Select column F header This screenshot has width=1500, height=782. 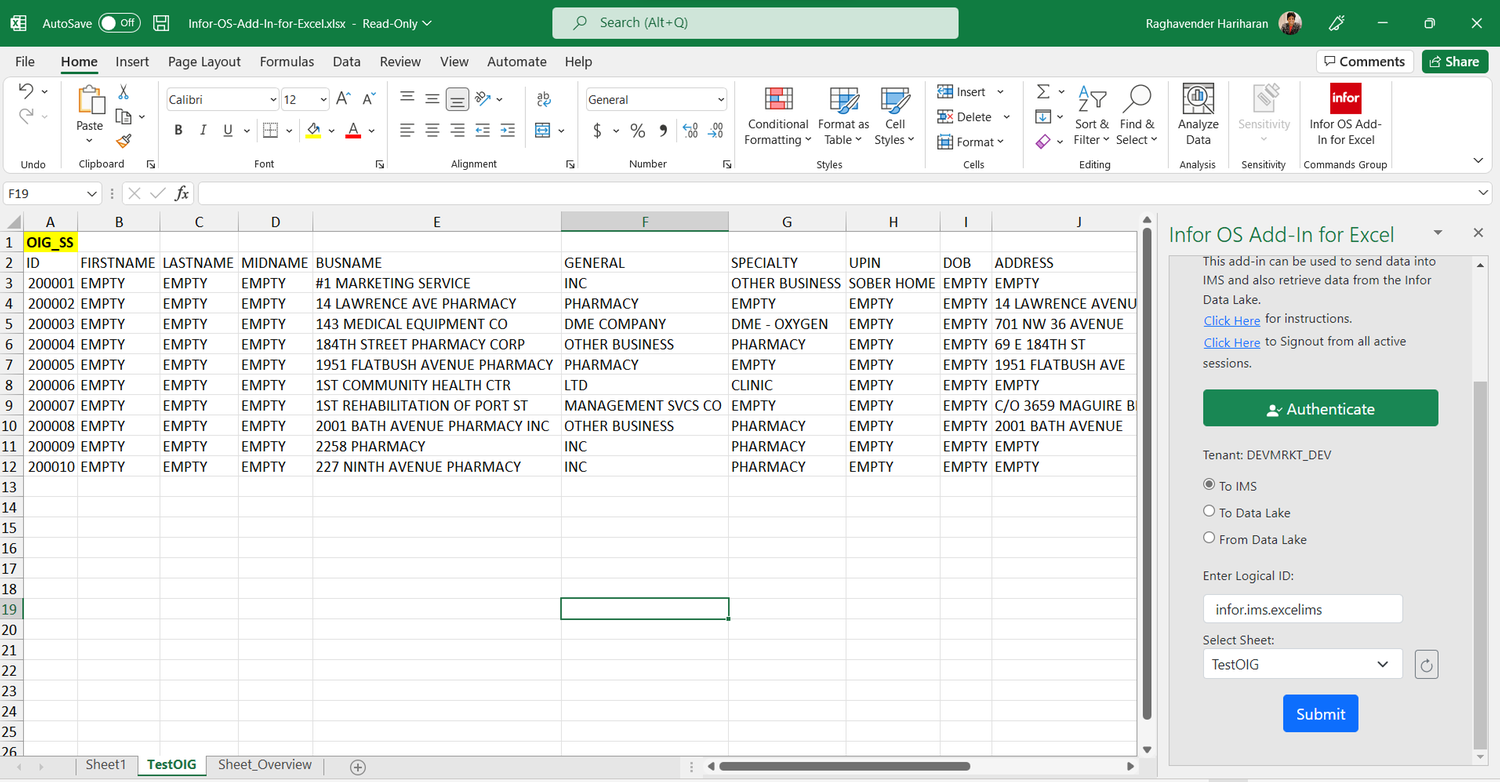click(645, 222)
